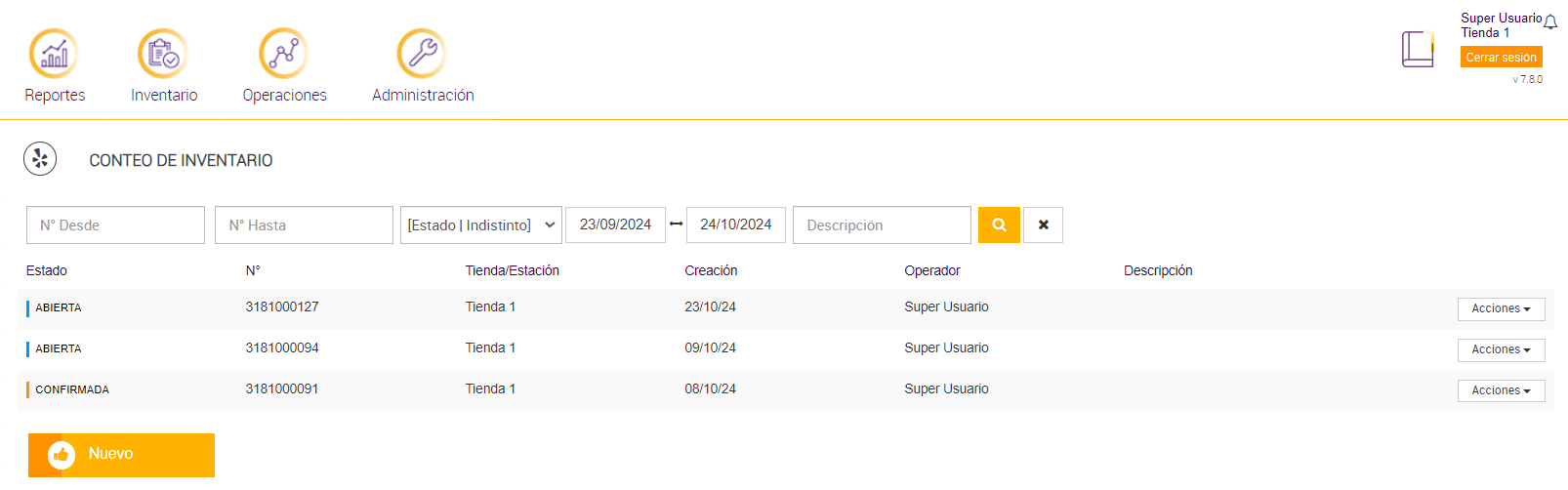The image size is (1568, 490).
Task: Open the Administración wrench icon
Action: pyautogui.click(x=422, y=54)
